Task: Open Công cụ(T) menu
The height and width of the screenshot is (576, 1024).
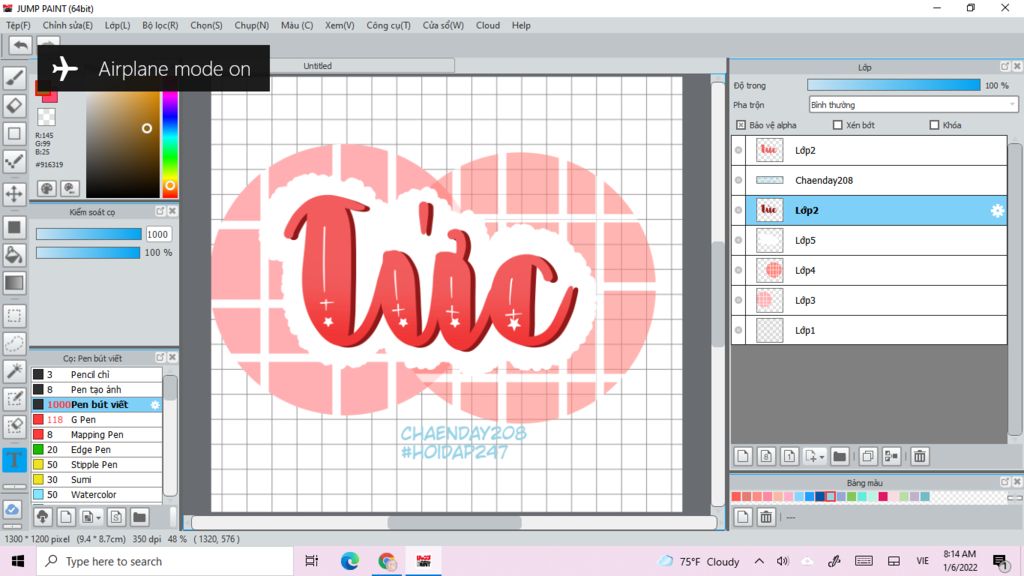Action: coord(389,25)
